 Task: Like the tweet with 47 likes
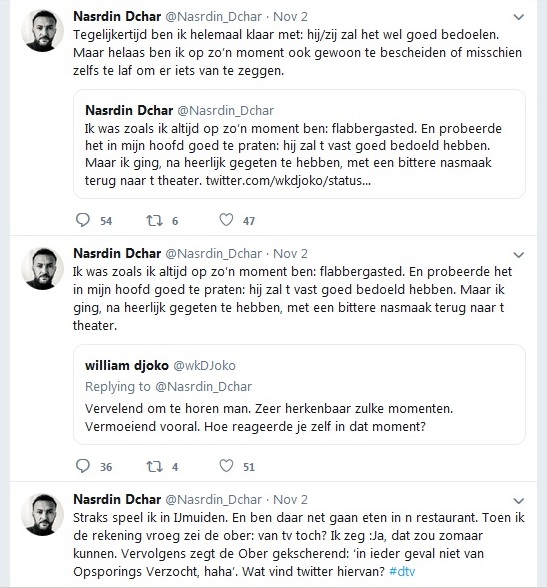pos(226,220)
